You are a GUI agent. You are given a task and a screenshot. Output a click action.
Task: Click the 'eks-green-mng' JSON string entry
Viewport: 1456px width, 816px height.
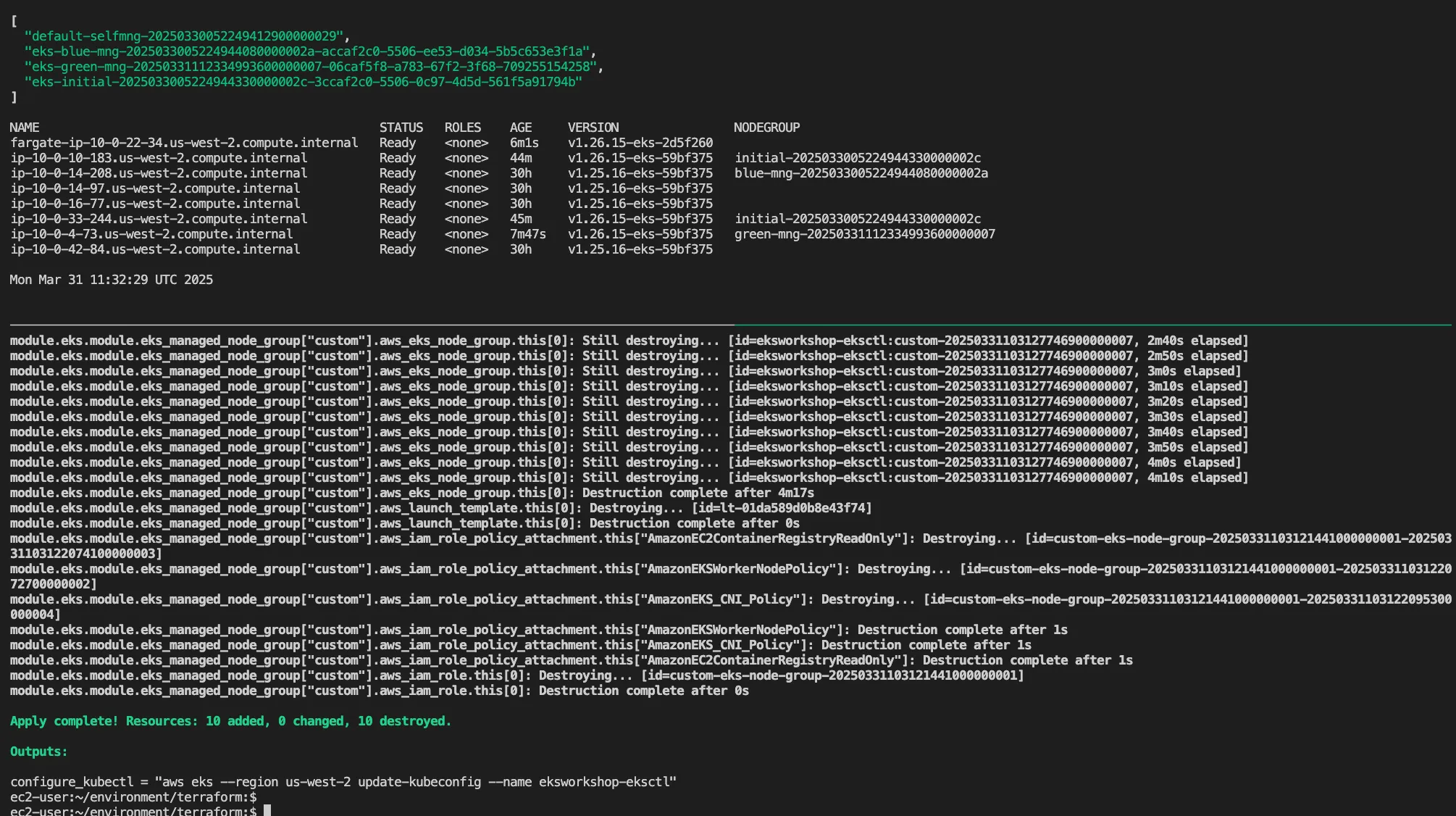click(x=311, y=67)
